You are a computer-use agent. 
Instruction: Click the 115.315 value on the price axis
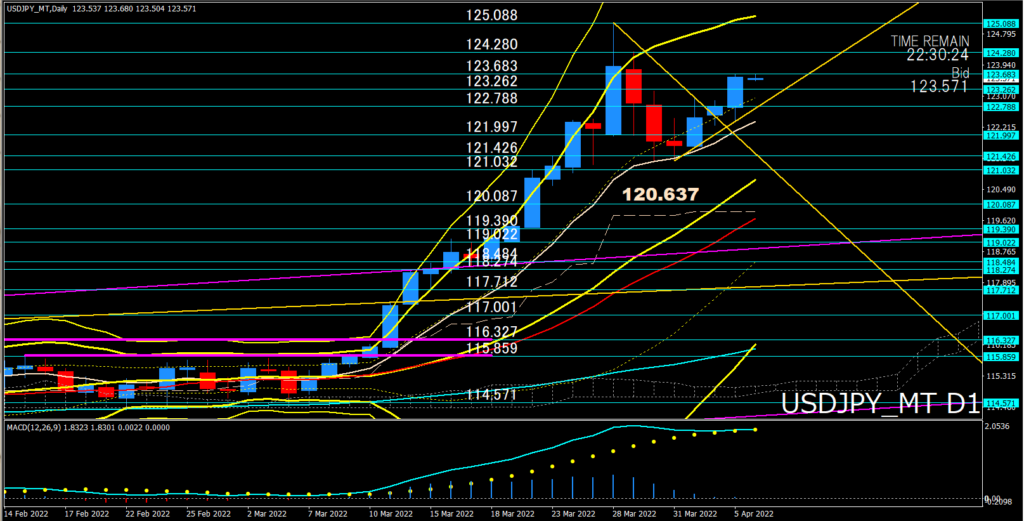click(1000, 376)
